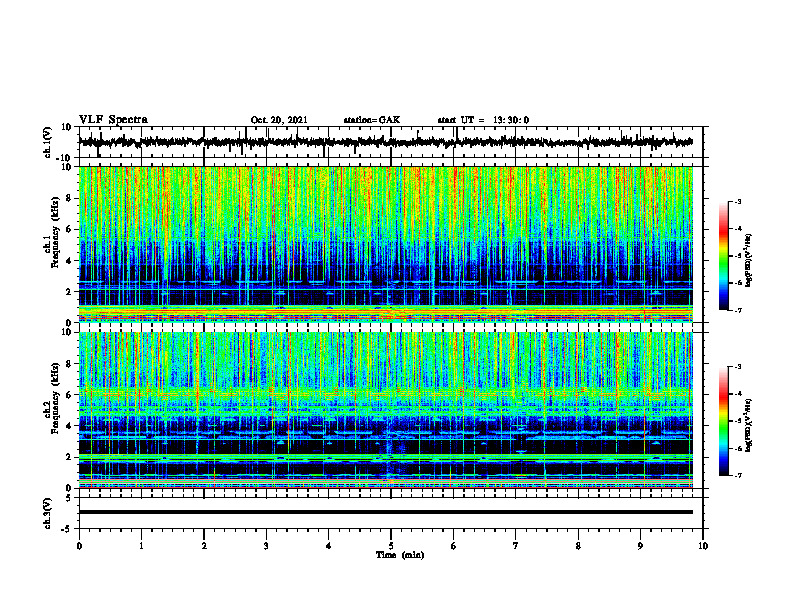792x612 pixels.
Task: Click the "start UT = 13:30:0" text
Action: pyautogui.click(x=483, y=120)
